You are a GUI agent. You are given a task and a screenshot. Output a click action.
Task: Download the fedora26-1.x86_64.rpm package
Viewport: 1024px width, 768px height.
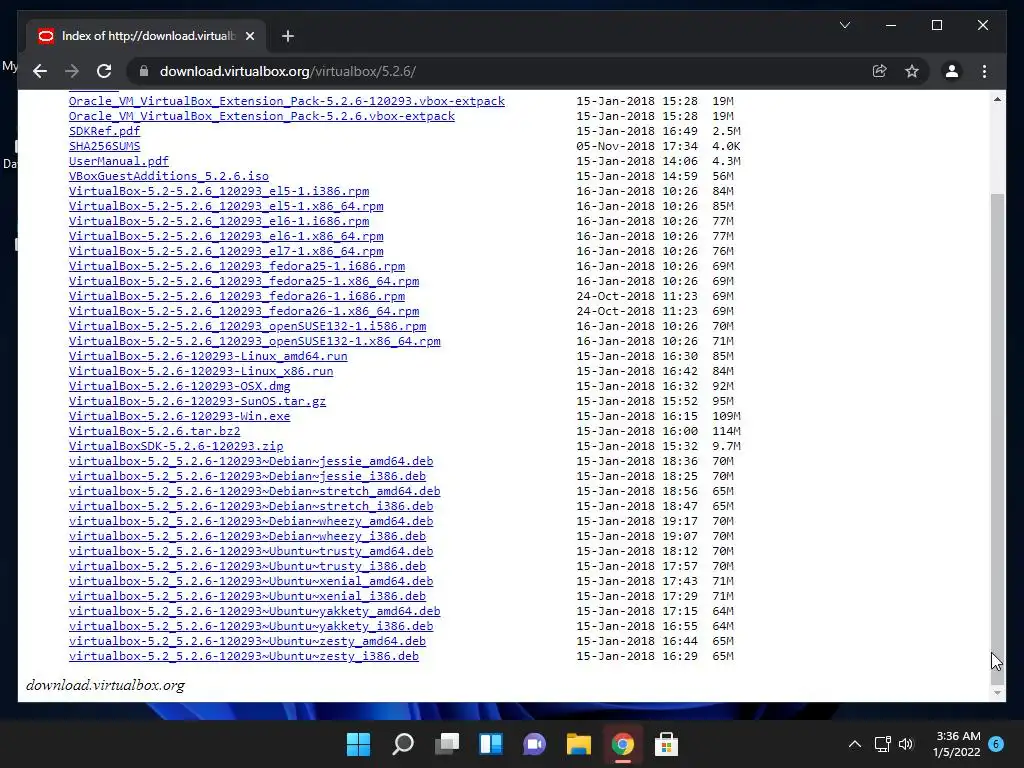(244, 312)
